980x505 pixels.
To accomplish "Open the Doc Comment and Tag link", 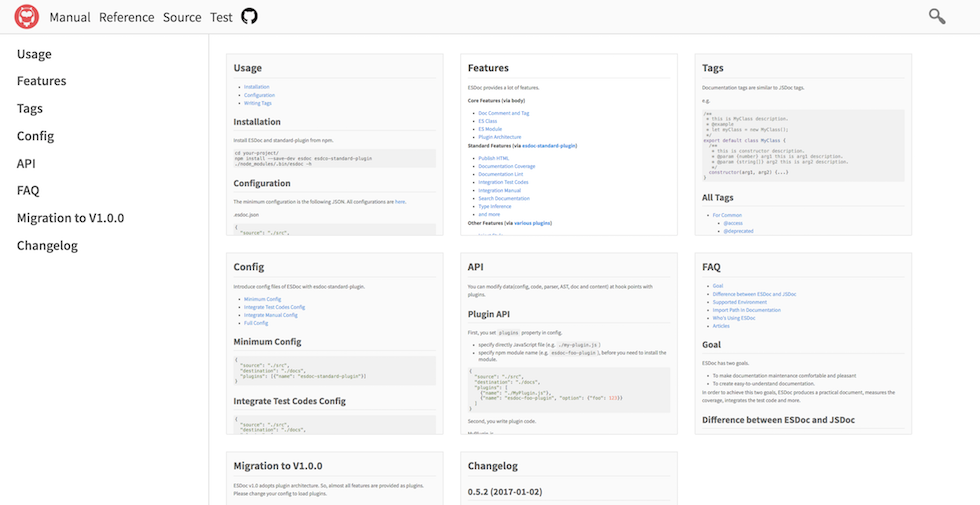I will (504, 113).
